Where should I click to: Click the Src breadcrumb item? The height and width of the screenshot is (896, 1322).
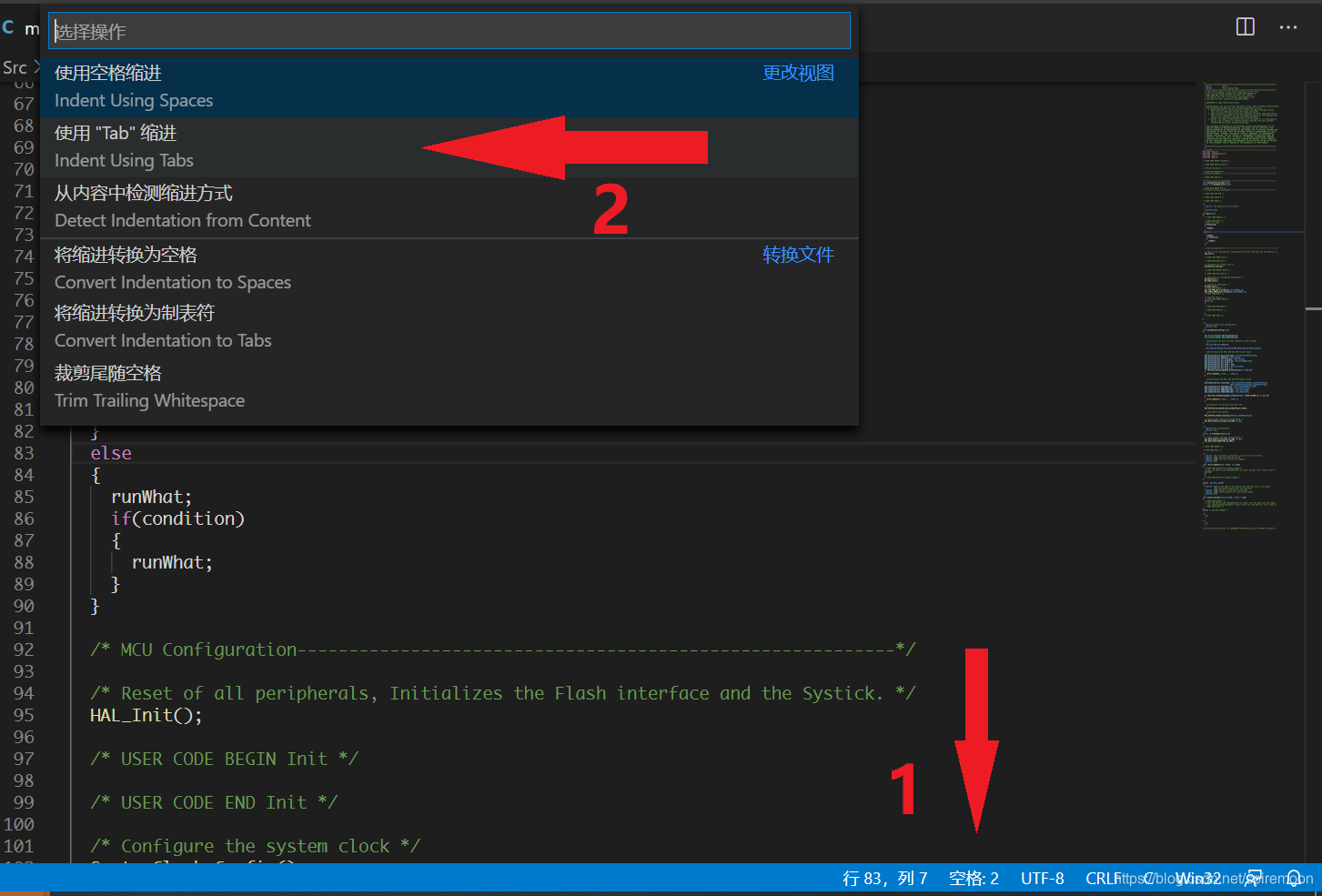[15, 67]
